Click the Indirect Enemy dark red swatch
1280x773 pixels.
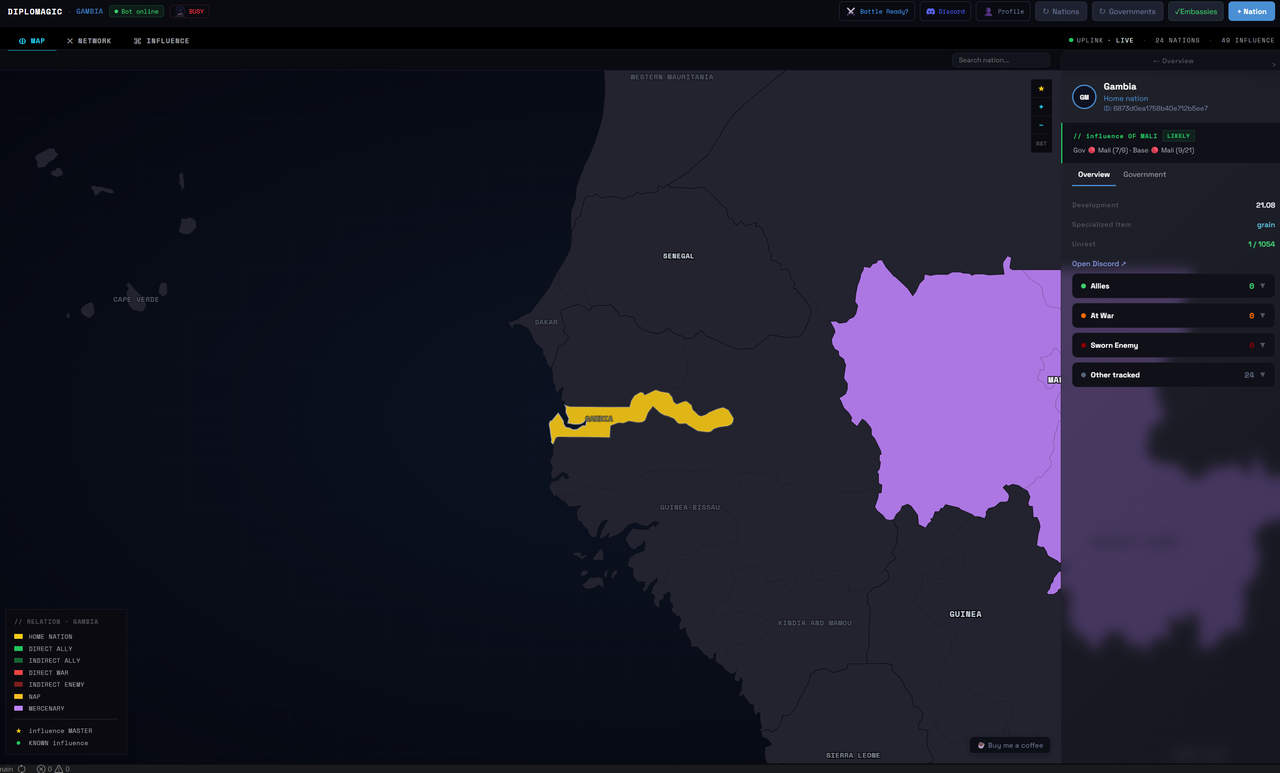tap(18, 685)
